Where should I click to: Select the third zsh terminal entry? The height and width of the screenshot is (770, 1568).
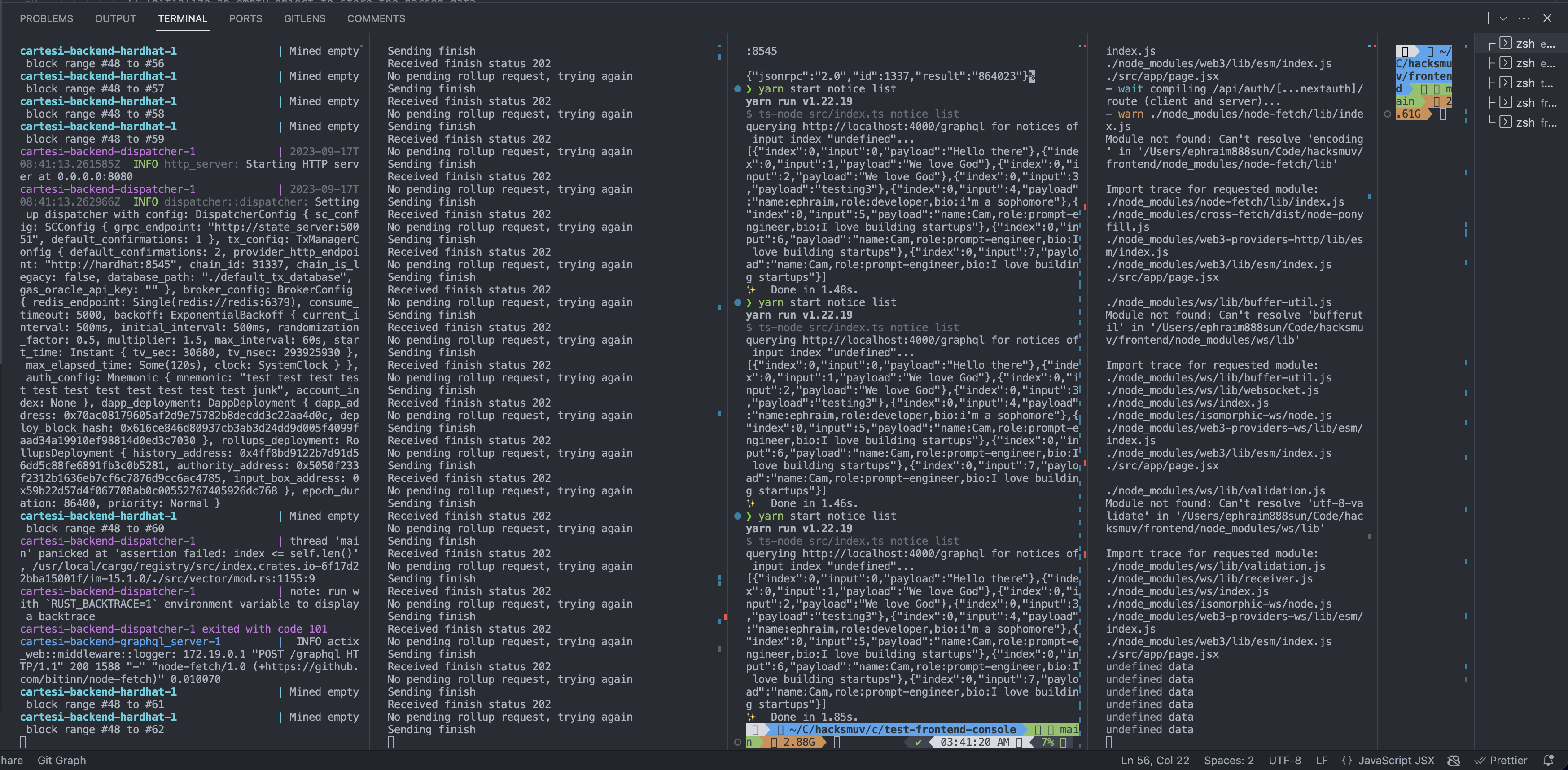1528,83
